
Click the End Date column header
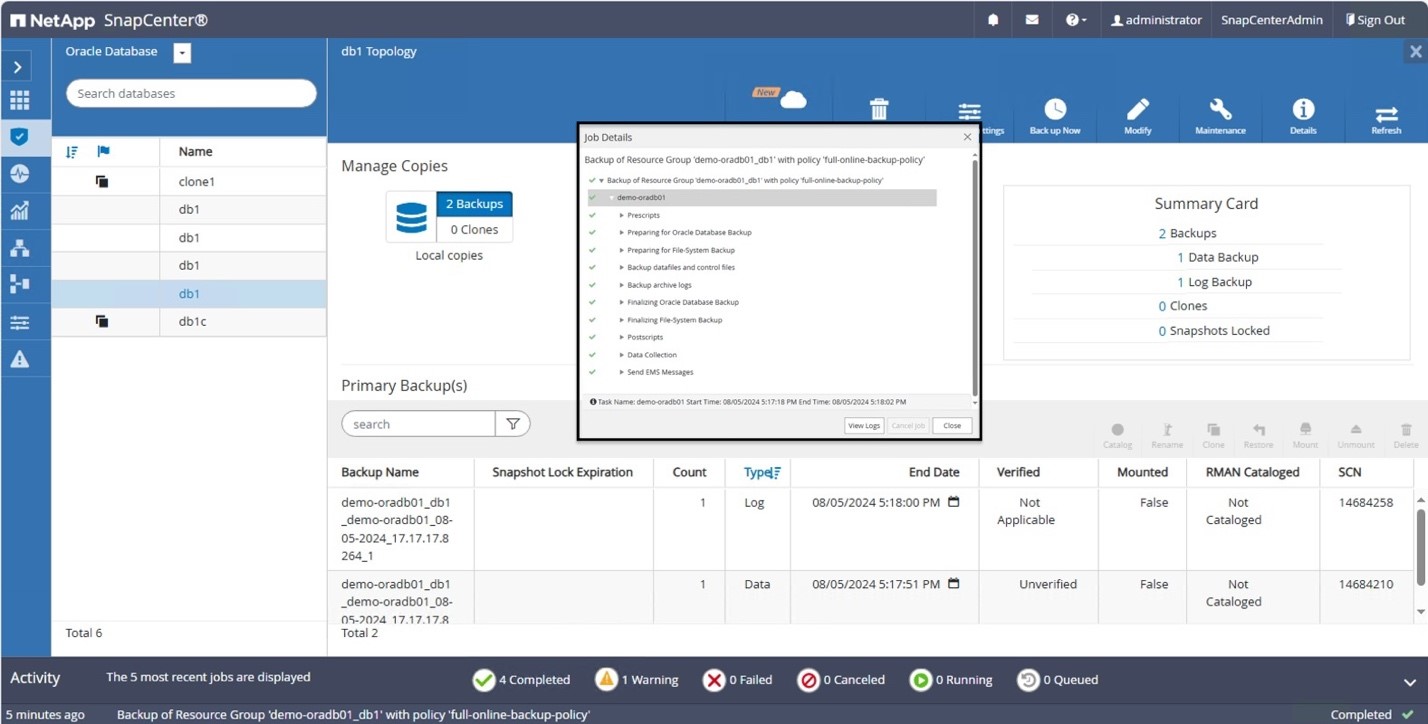point(934,472)
